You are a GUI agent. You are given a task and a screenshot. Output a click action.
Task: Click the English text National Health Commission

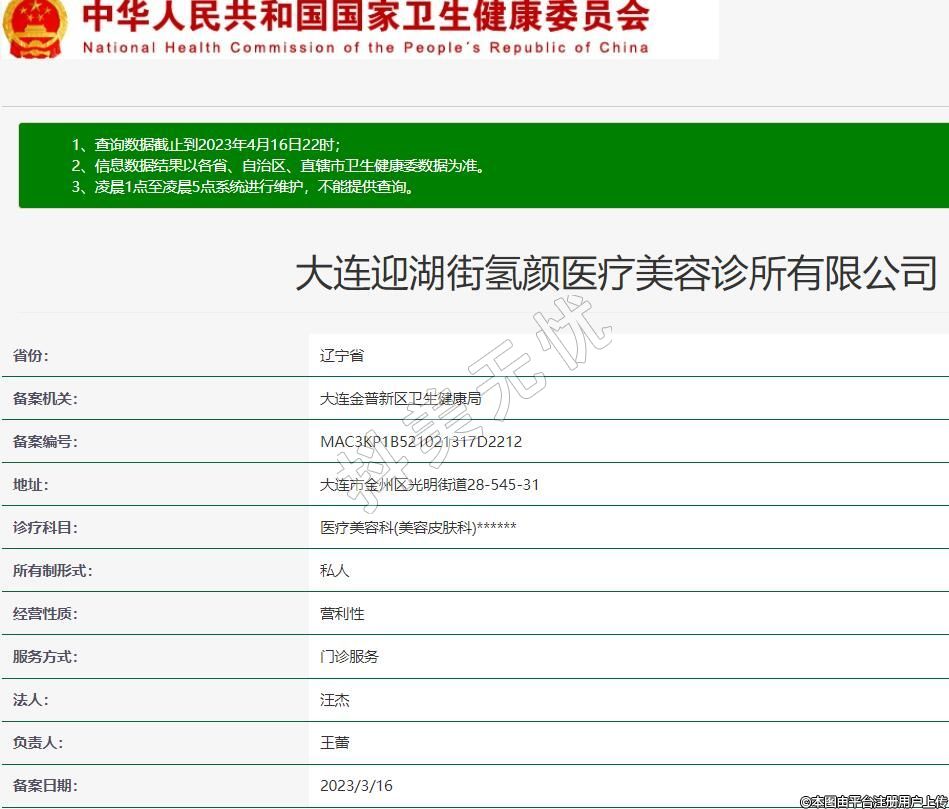[365, 47]
